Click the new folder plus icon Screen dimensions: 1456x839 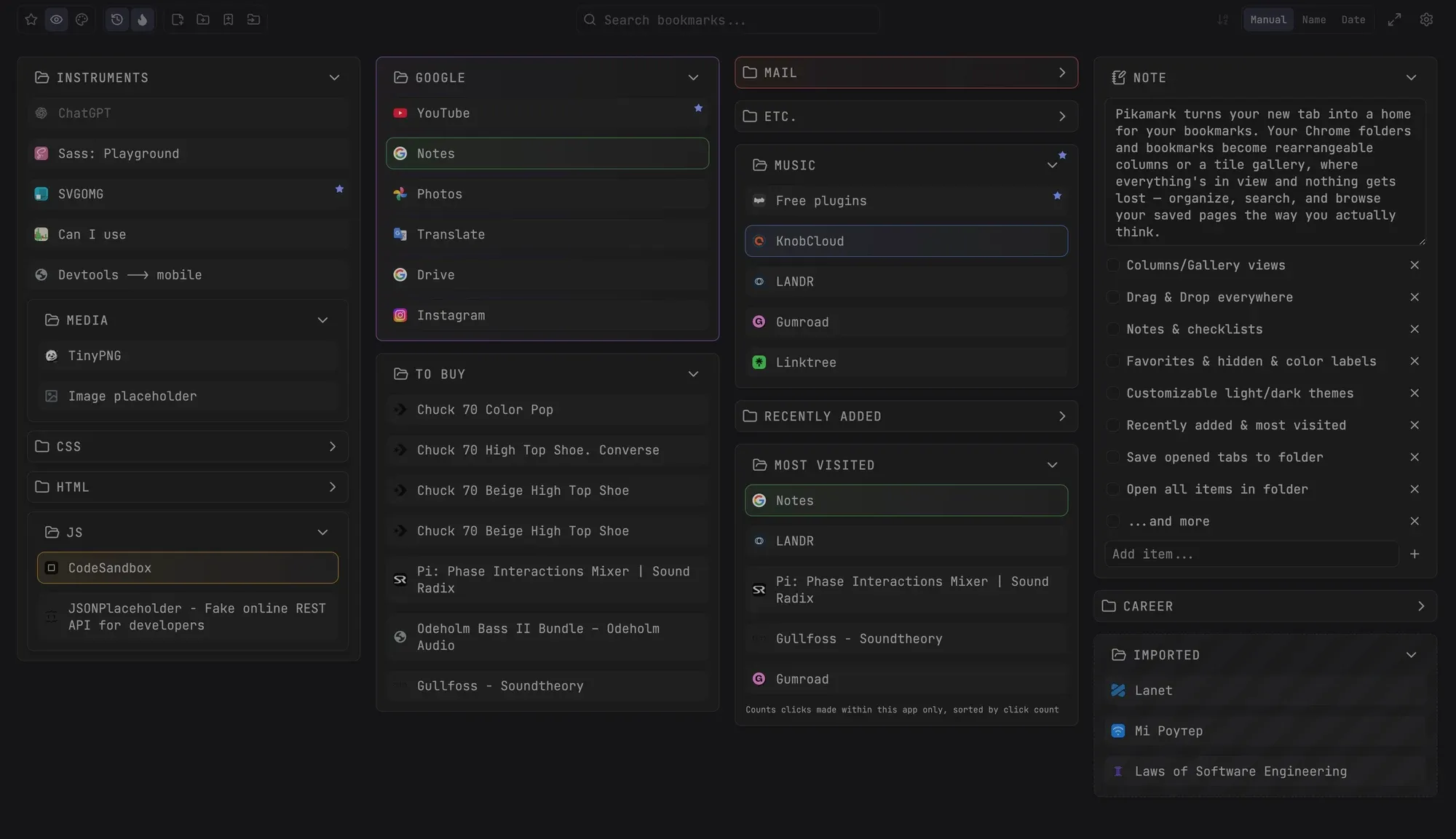(203, 20)
